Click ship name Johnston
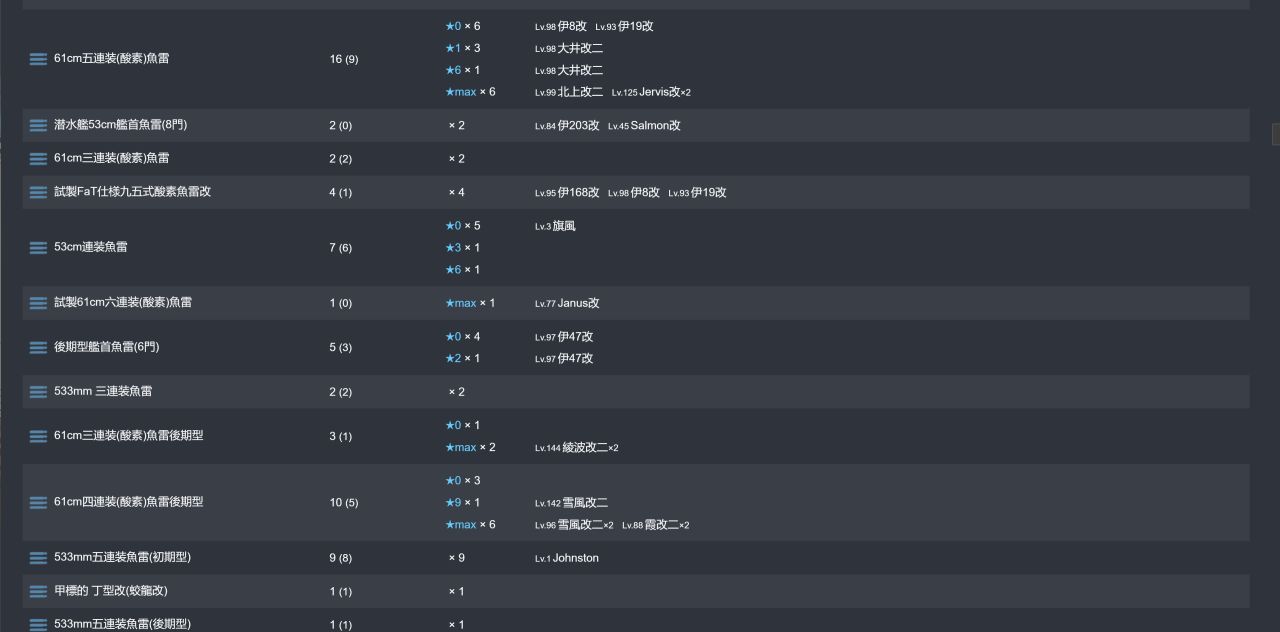Viewport: 1280px width, 632px height. (575, 558)
